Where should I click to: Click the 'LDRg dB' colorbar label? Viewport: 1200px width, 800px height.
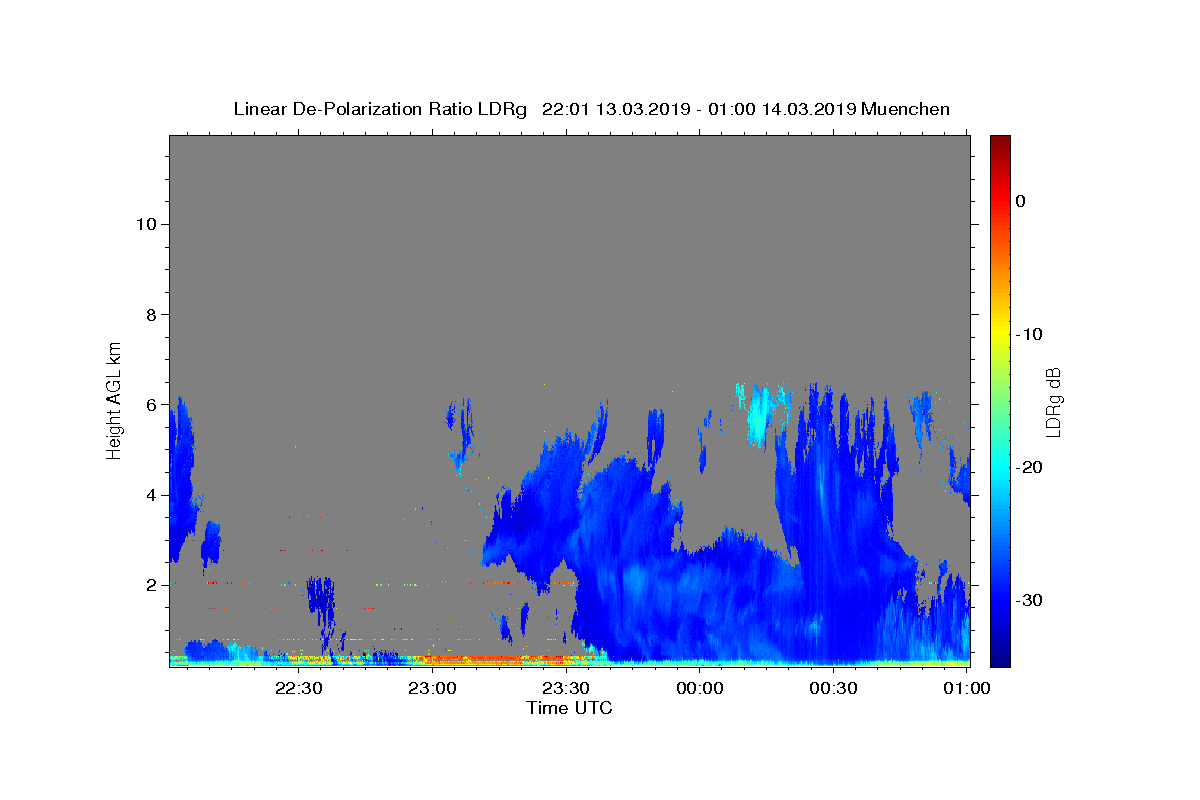[1052, 403]
